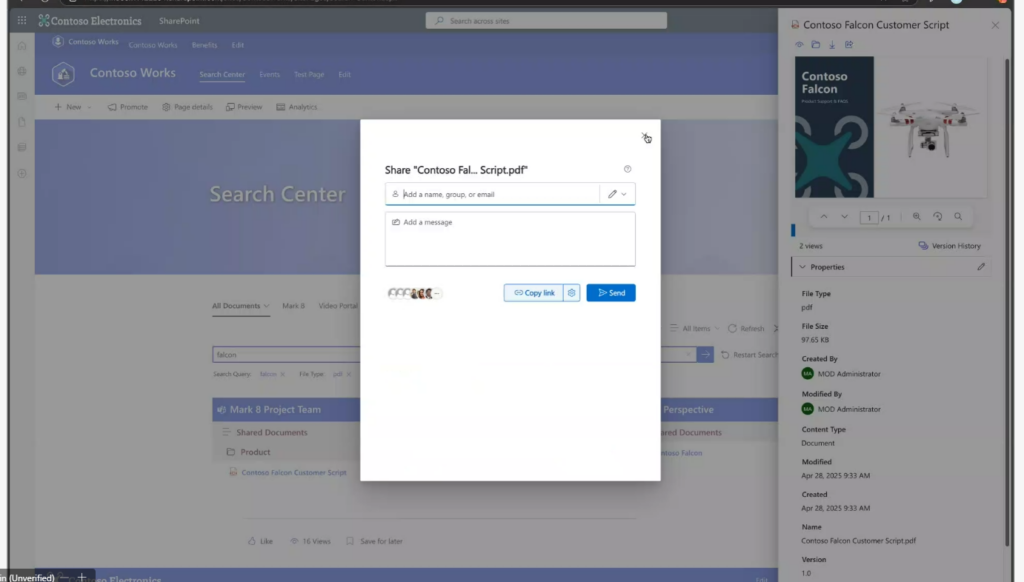The height and width of the screenshot is (582, 1024).
Task: Remove the falcon search query filter
Action: click(283, 374)
